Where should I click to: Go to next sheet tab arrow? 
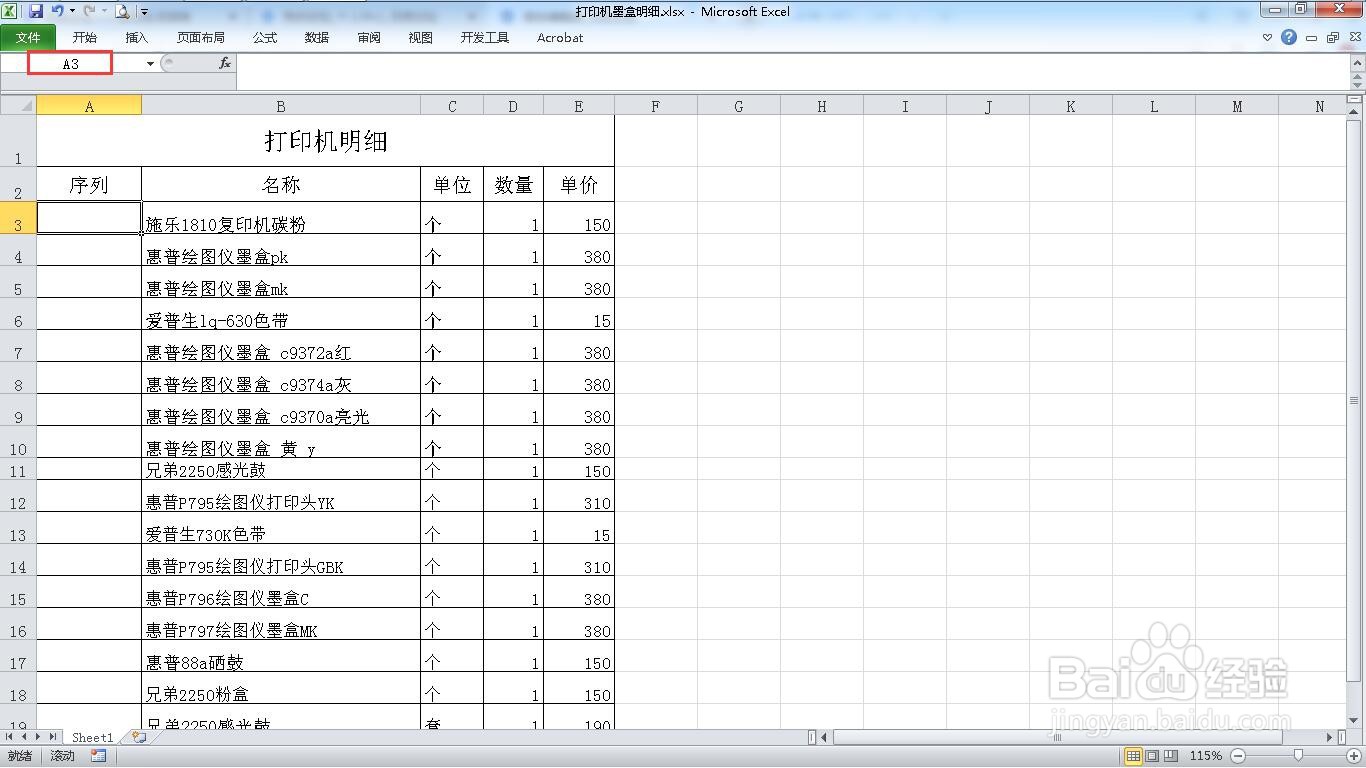39,737
